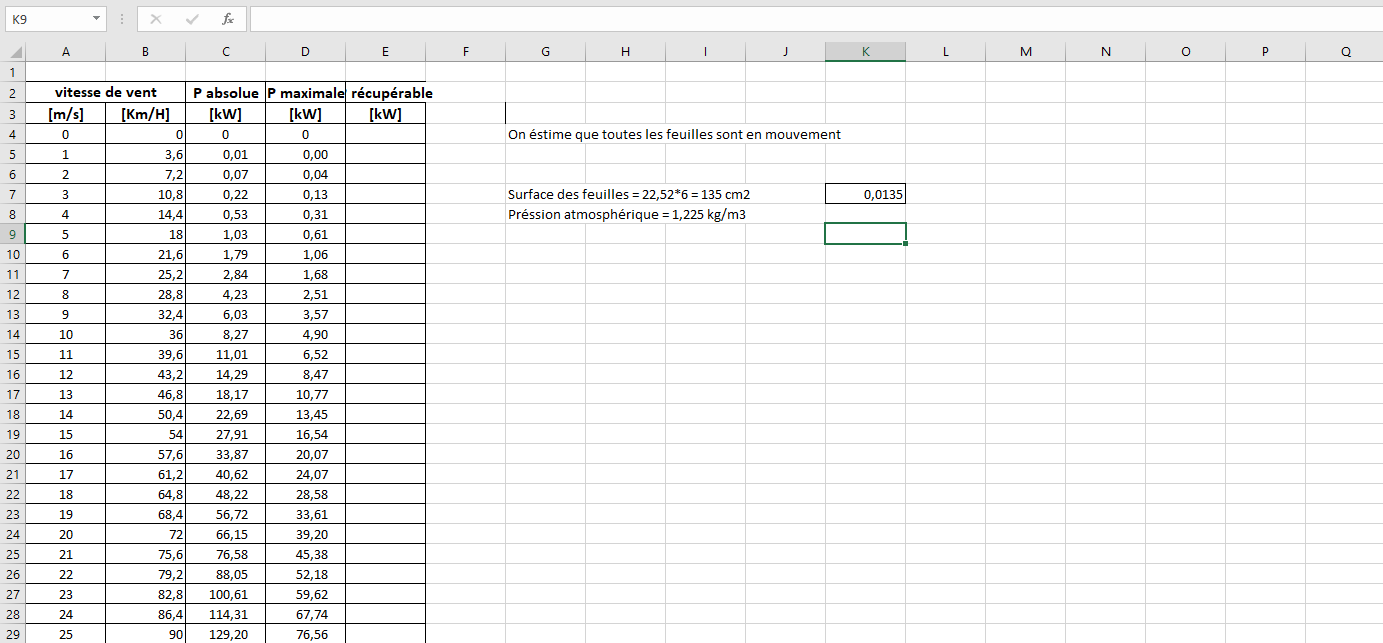Select the row 29 header

(x=12, y=634)
